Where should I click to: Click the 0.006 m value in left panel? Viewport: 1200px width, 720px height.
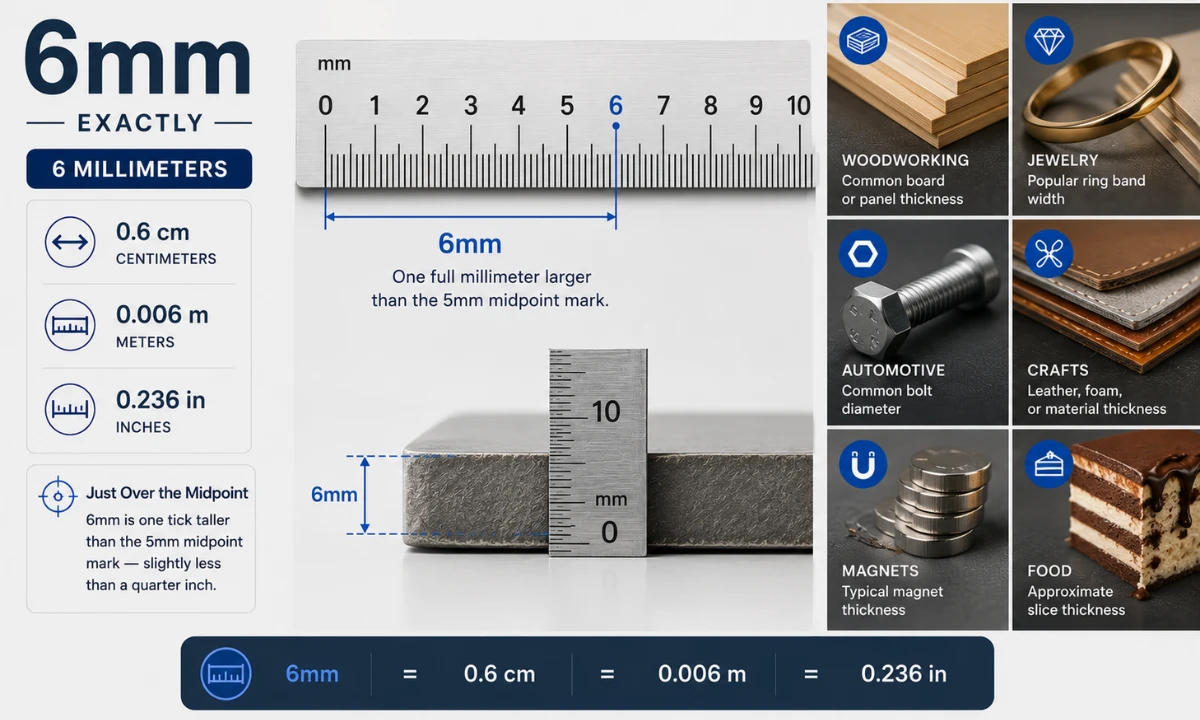click(162, 315)
